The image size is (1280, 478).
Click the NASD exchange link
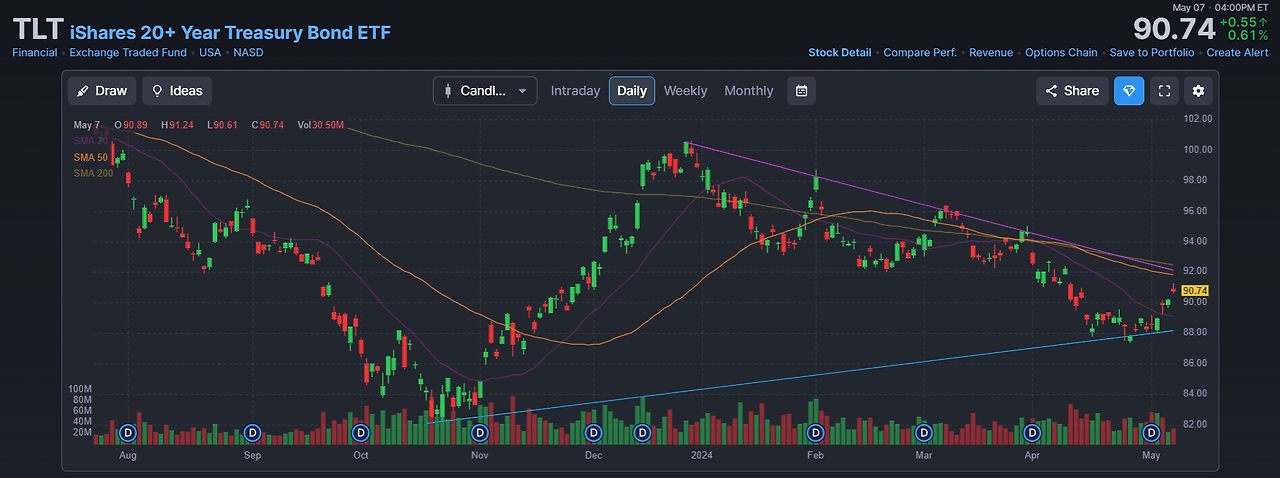[x=248, y=53]
